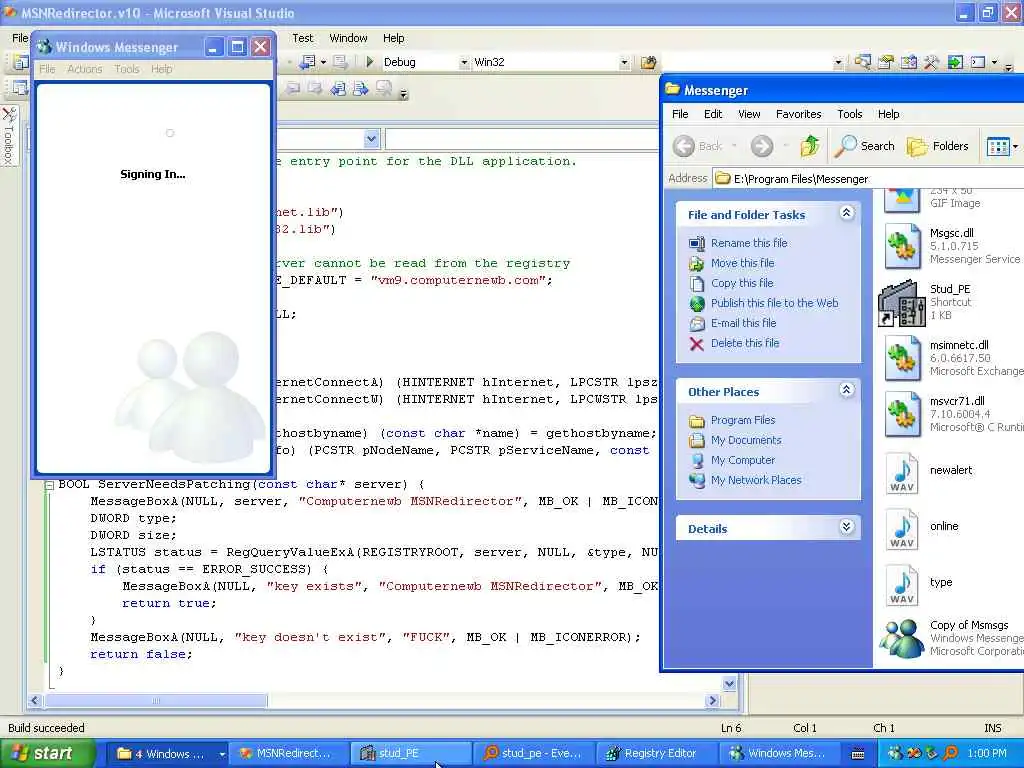Click the Back button in Explorer
Screen dimensions: 1024x768
[697, 146]
